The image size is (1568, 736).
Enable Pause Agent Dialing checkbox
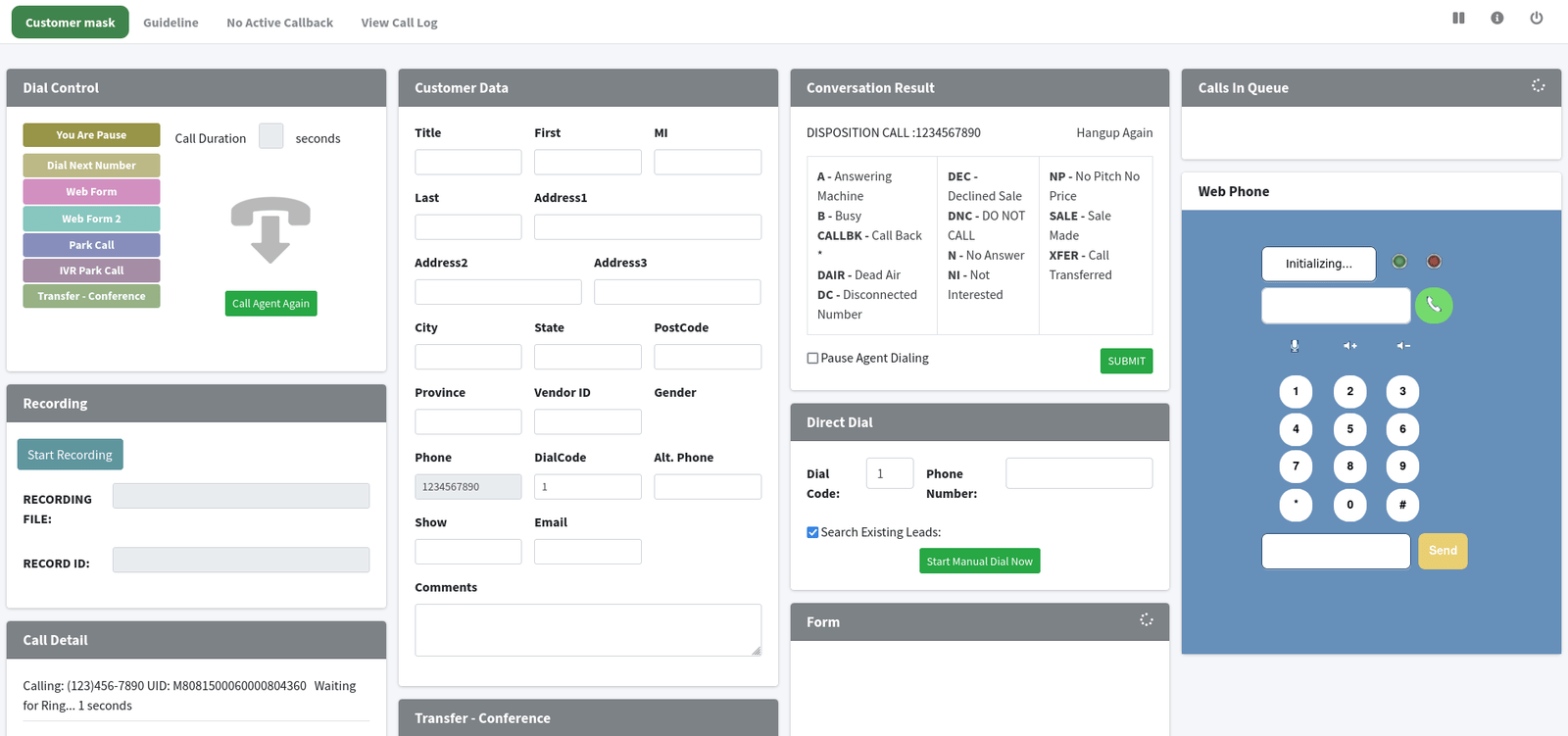(x=812, y=359)
